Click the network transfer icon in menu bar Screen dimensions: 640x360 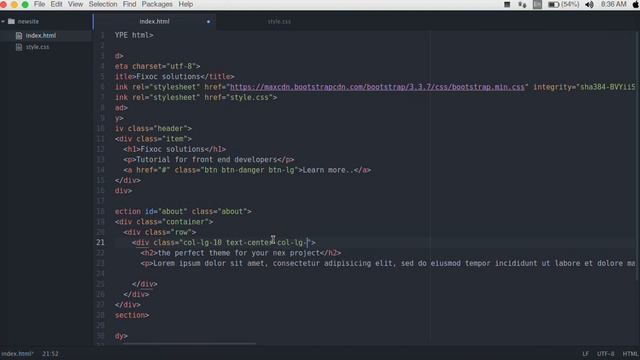coord(522,4)
